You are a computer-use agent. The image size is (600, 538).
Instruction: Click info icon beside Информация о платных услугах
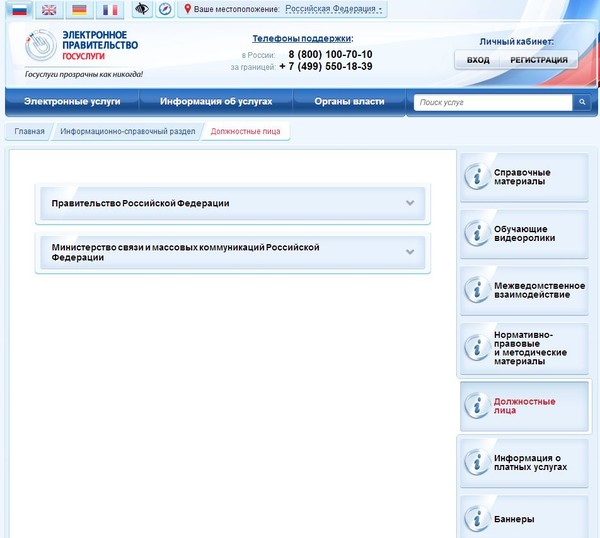(476, 462)
